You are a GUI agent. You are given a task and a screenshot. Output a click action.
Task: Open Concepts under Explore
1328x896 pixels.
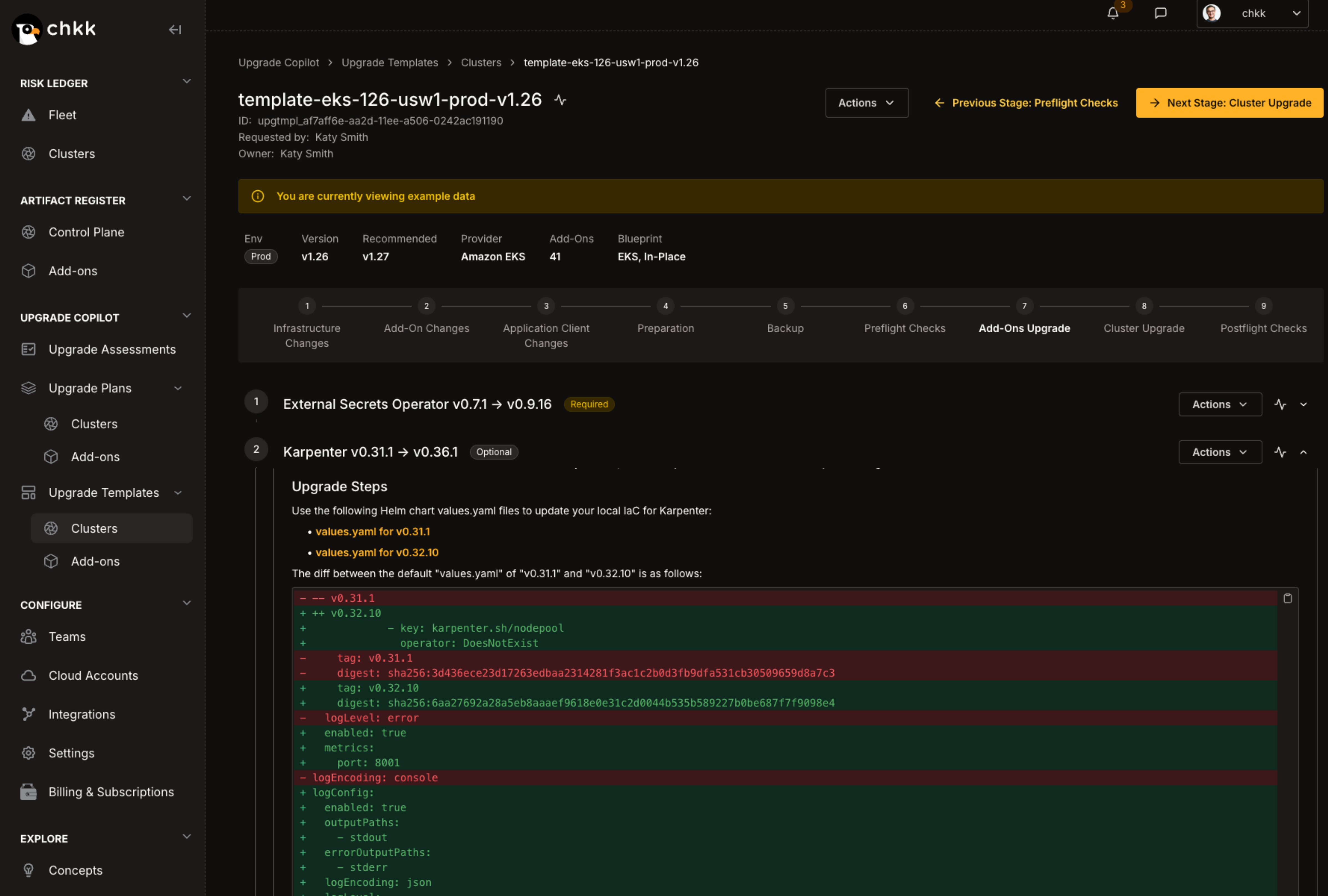tap(75, 870)
